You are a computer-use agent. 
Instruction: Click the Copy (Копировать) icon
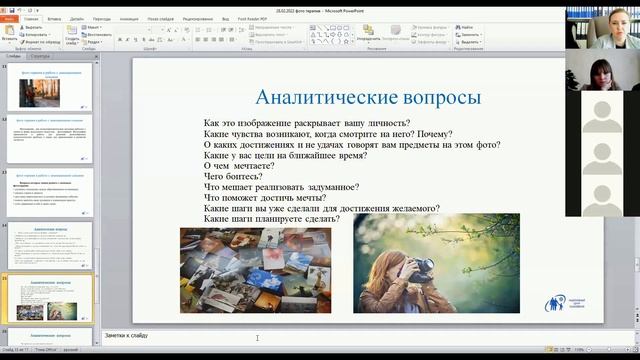click(22, 35)
